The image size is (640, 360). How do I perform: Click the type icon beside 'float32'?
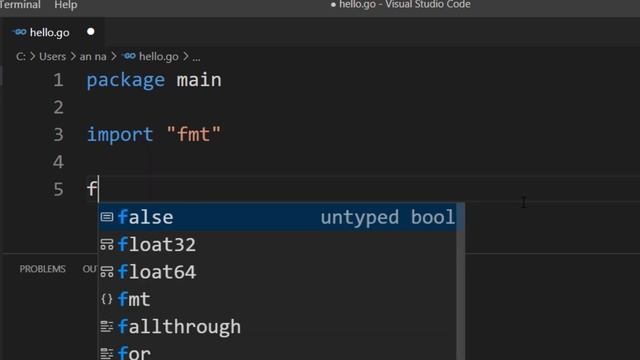click(107, 244)
